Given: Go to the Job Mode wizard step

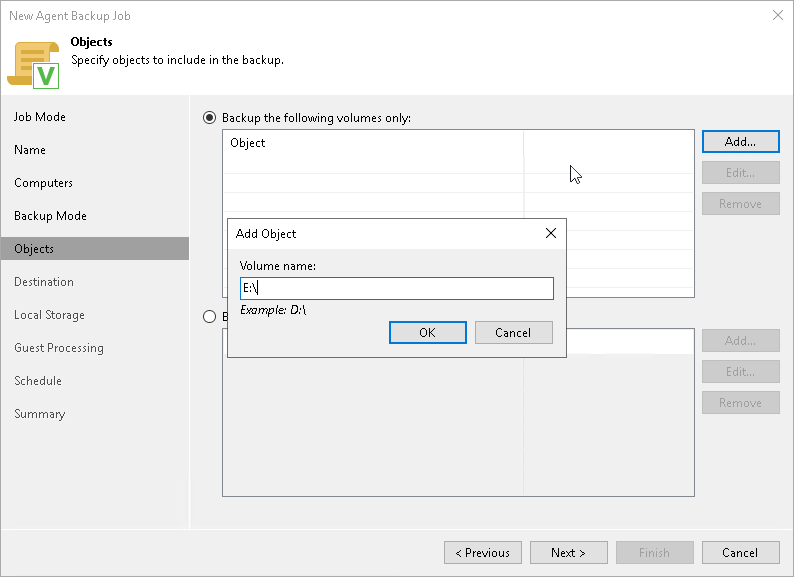Looking at the screenshot, I should pyautogui.click(x=40, y=117).
